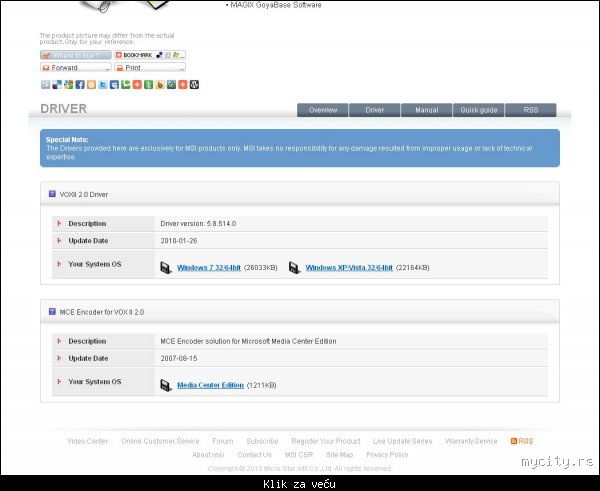Click the Klik za veću caption bar
The height and width of the screenshot is (491, 600).
point(300,483)
